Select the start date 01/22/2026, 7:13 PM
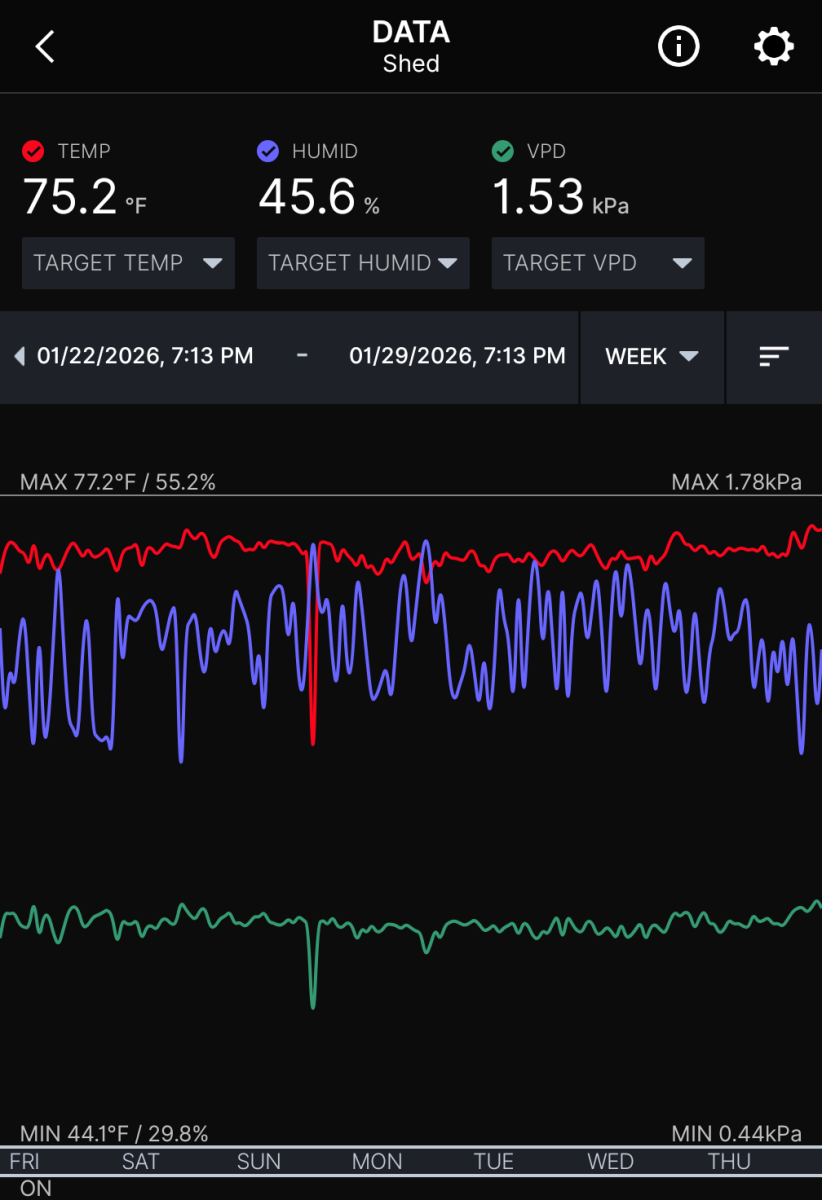Screen dimensions: 822x1200 [x=145, y=356]
